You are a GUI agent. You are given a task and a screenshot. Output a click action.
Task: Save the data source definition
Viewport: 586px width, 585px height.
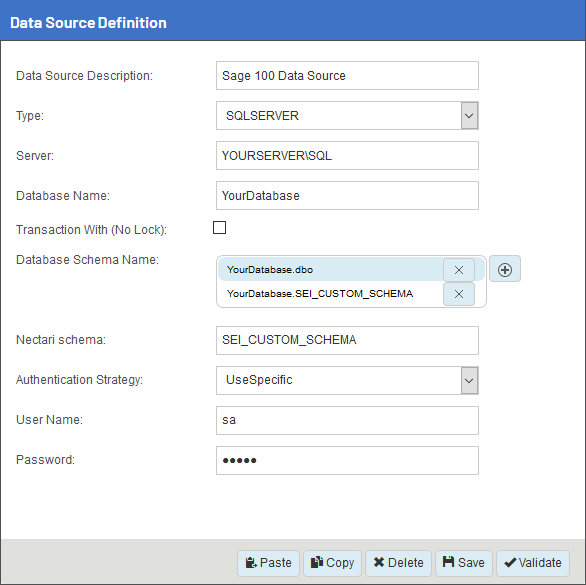[464, 563]
